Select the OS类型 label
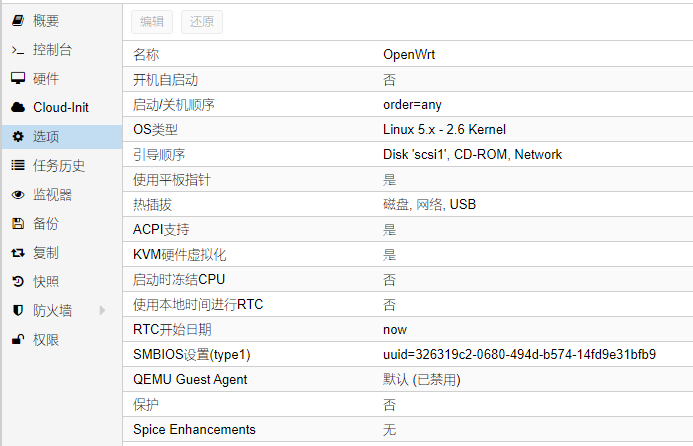Image resolution: width=693 pixels, height=446 pixels. coord(155,130)
